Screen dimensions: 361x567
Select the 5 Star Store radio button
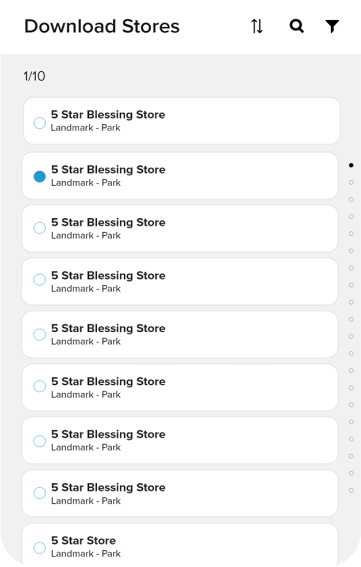pos(39,547)
